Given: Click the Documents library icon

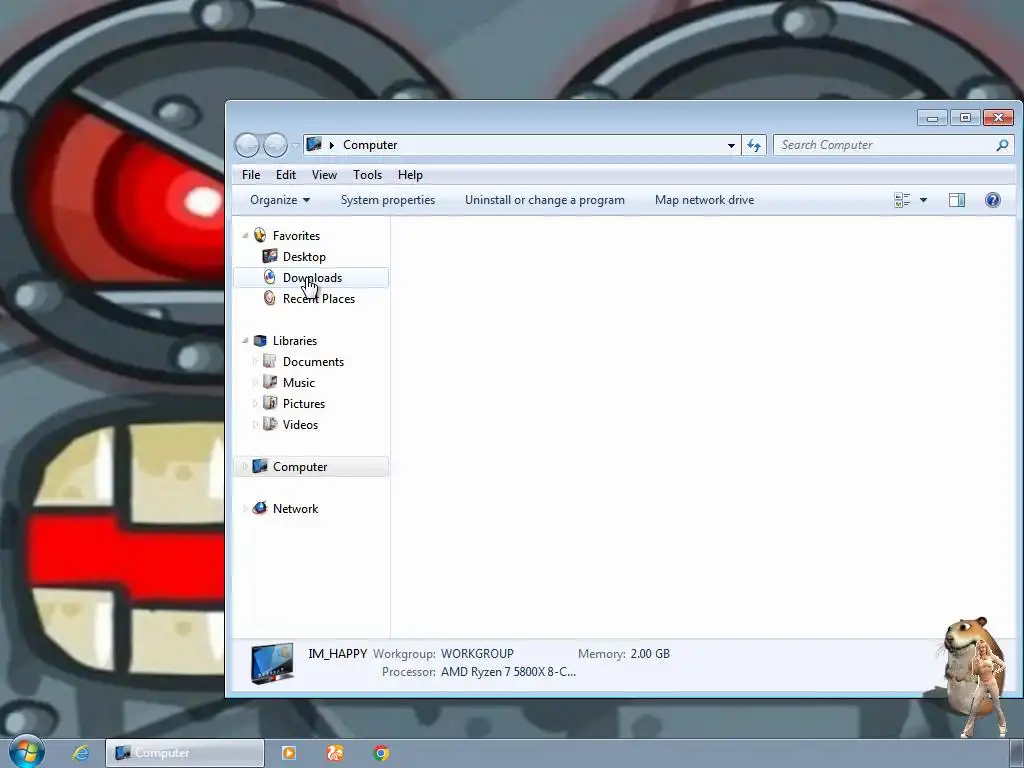Looking at the screenshot, I should click(270, 360).
